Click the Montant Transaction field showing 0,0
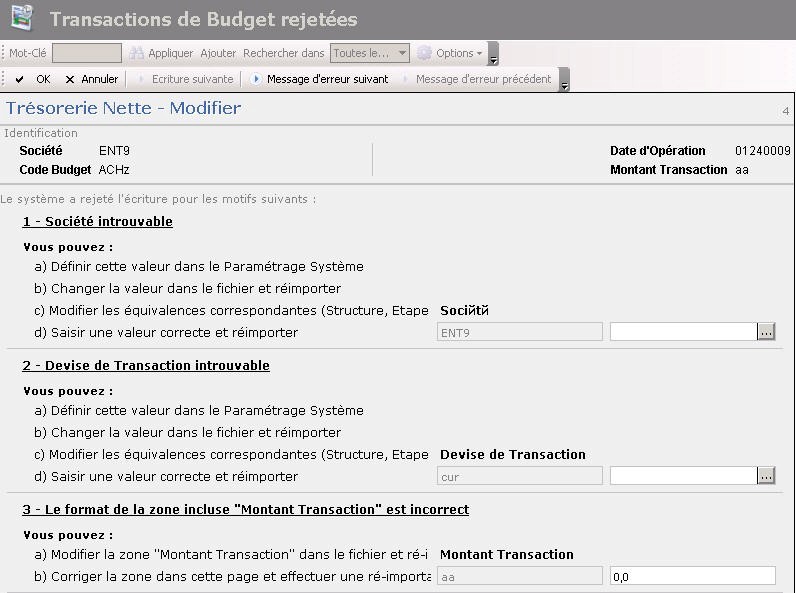This screenshot has height=593, width=796. click(692, 576)
